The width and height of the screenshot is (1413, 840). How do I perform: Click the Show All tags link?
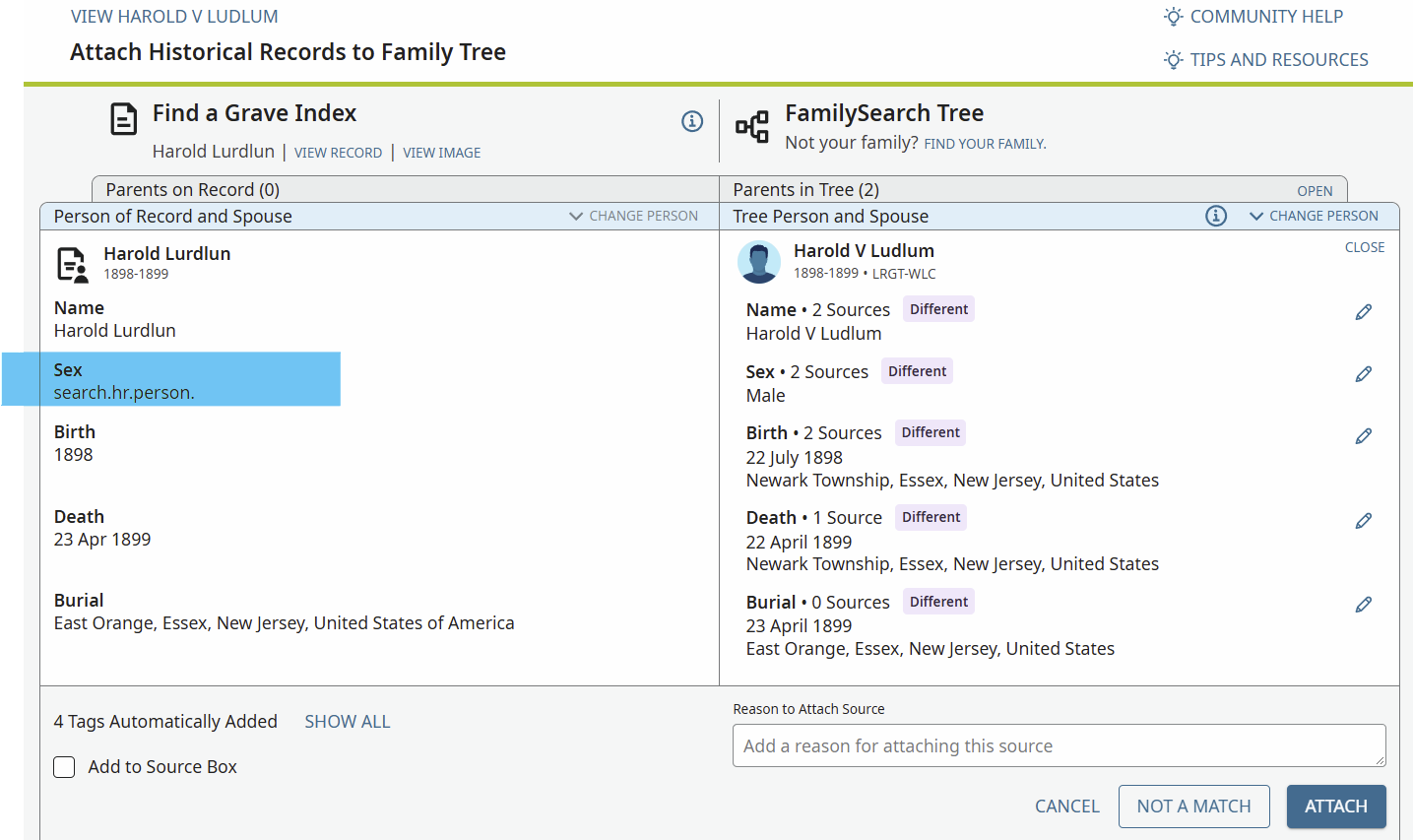tap(347, 722)
